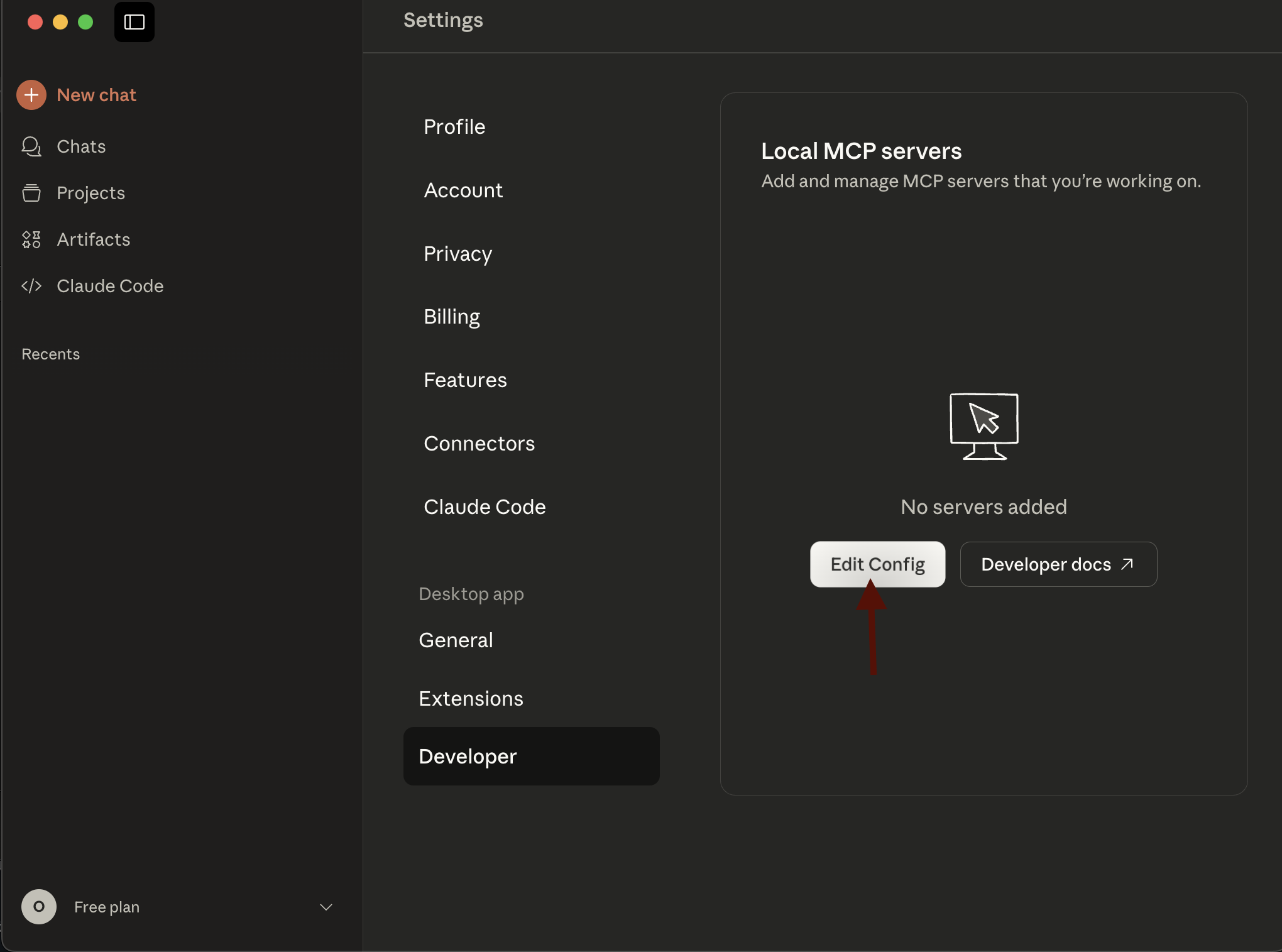Click the Claude Code brackets icon
This screenshot has width=1282, height=952.
coord(31,286)
